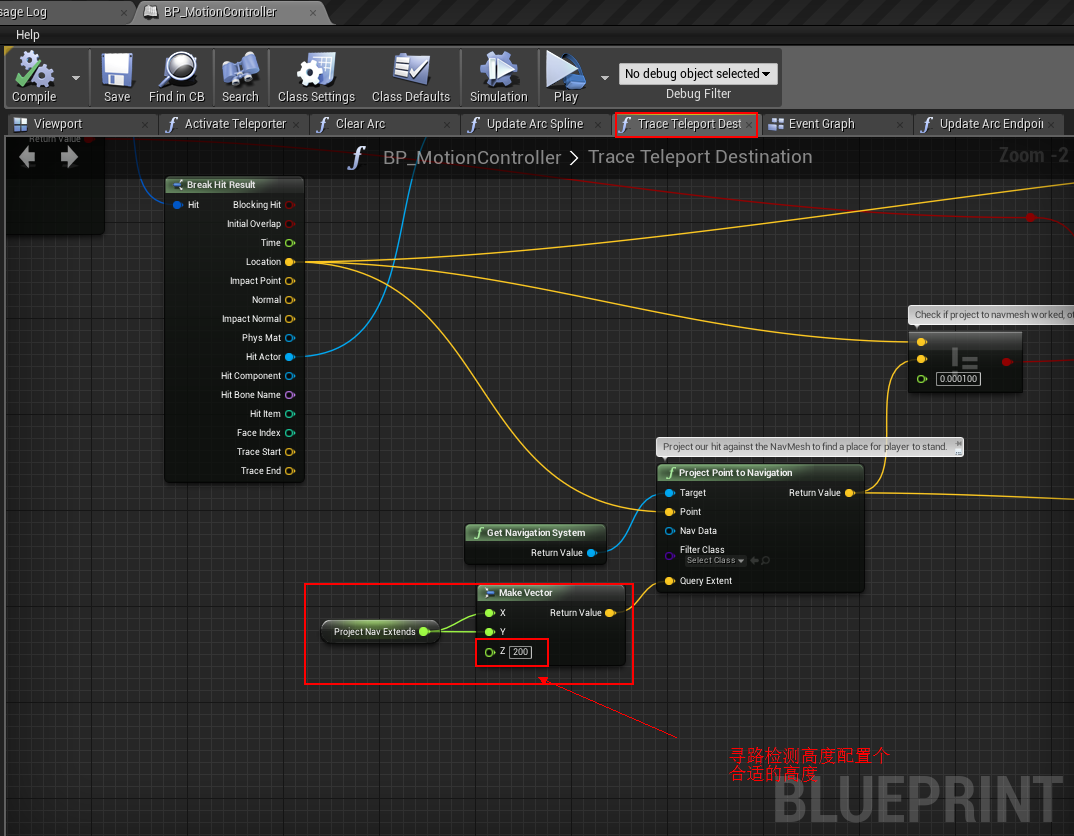Click the graph navigate forward arrow
Image resolution: width=1074 pixels, height=836 pixels.
[x=69, y=157]
